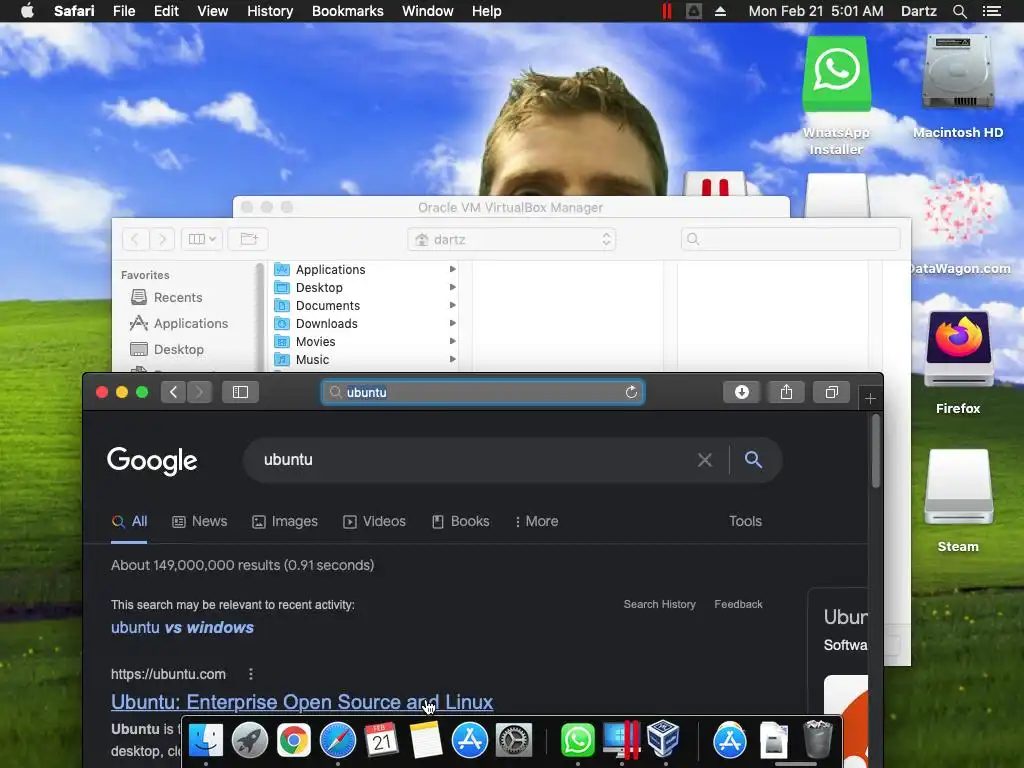Select Applications in Finder sidebar

point(179,323)
